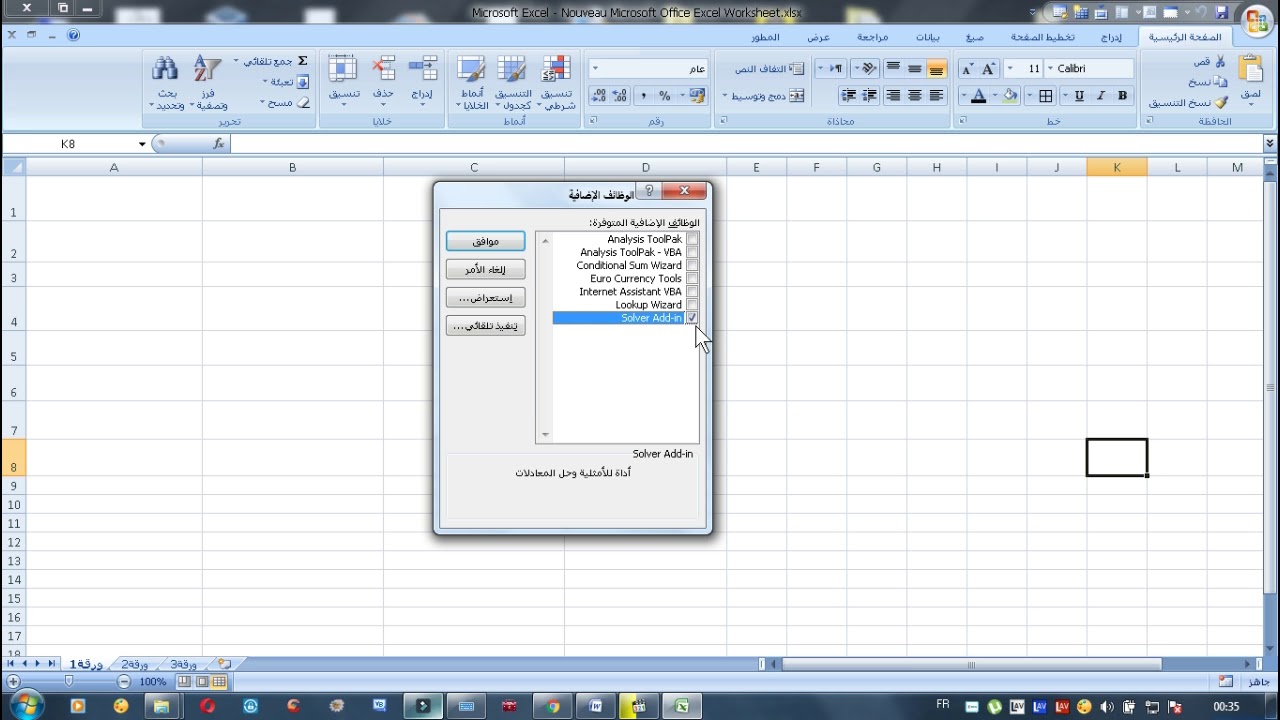
Task: Check the Analysis ToolPak - VBA checkbox
Action: pyautogui.click(x=692, y=252)
